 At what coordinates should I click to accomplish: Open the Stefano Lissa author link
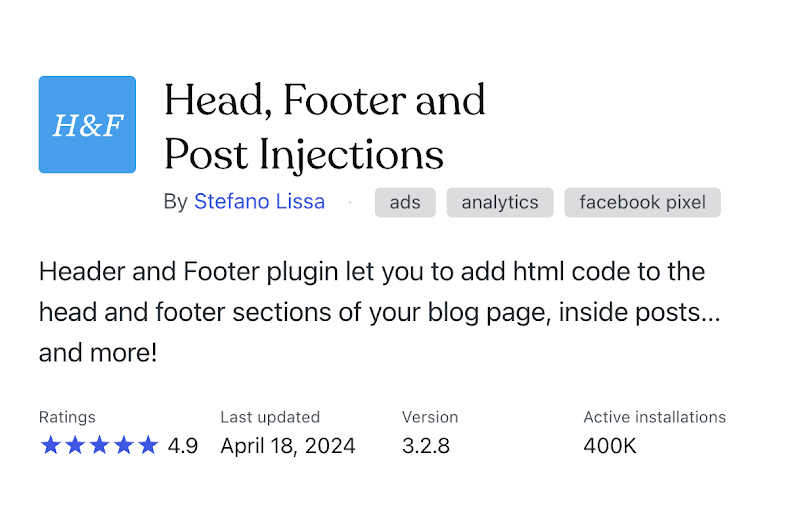tap(259, 201)
